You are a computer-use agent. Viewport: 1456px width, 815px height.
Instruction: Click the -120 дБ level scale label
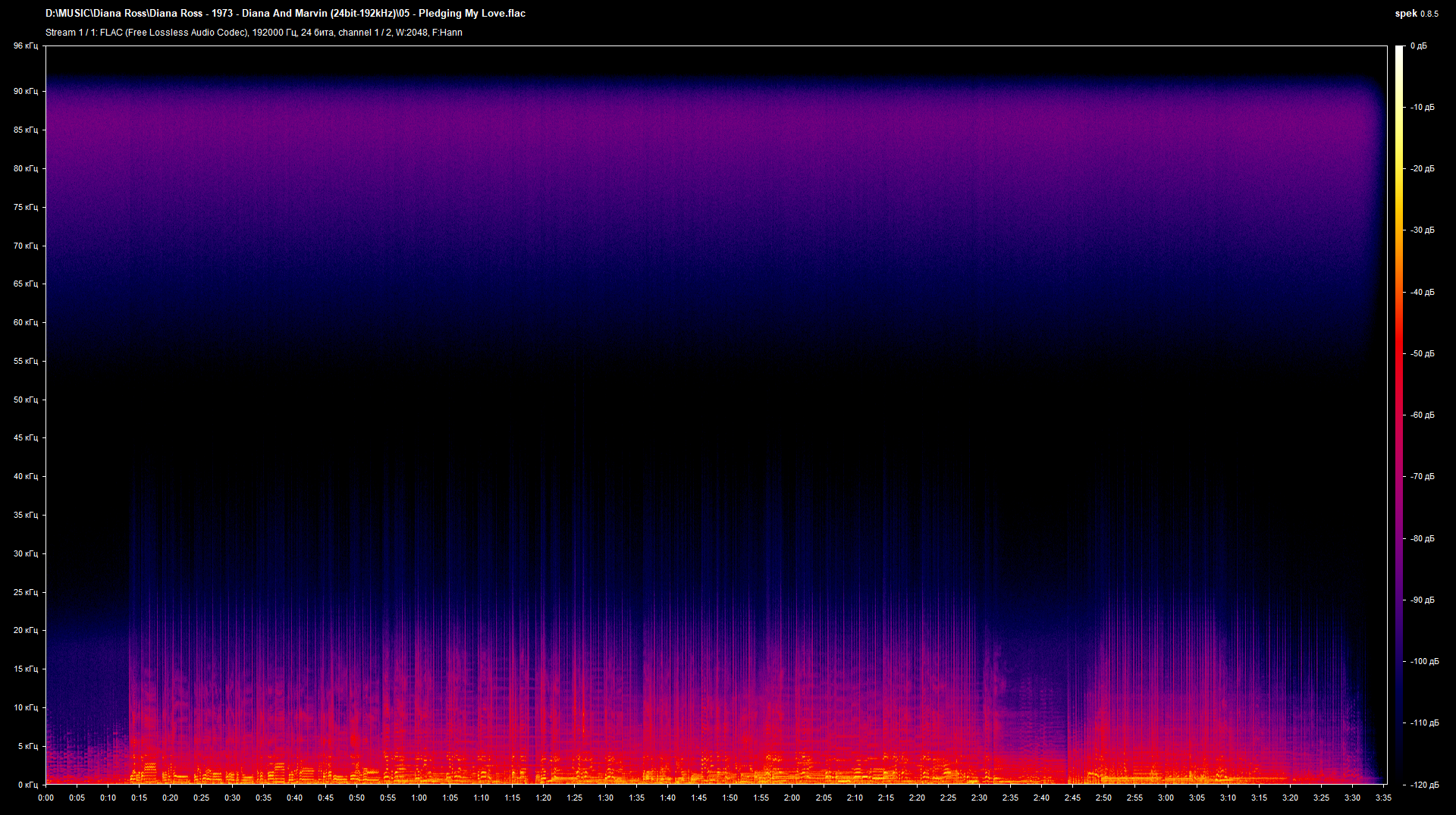pyautogui.click(x=1423, y=785)
